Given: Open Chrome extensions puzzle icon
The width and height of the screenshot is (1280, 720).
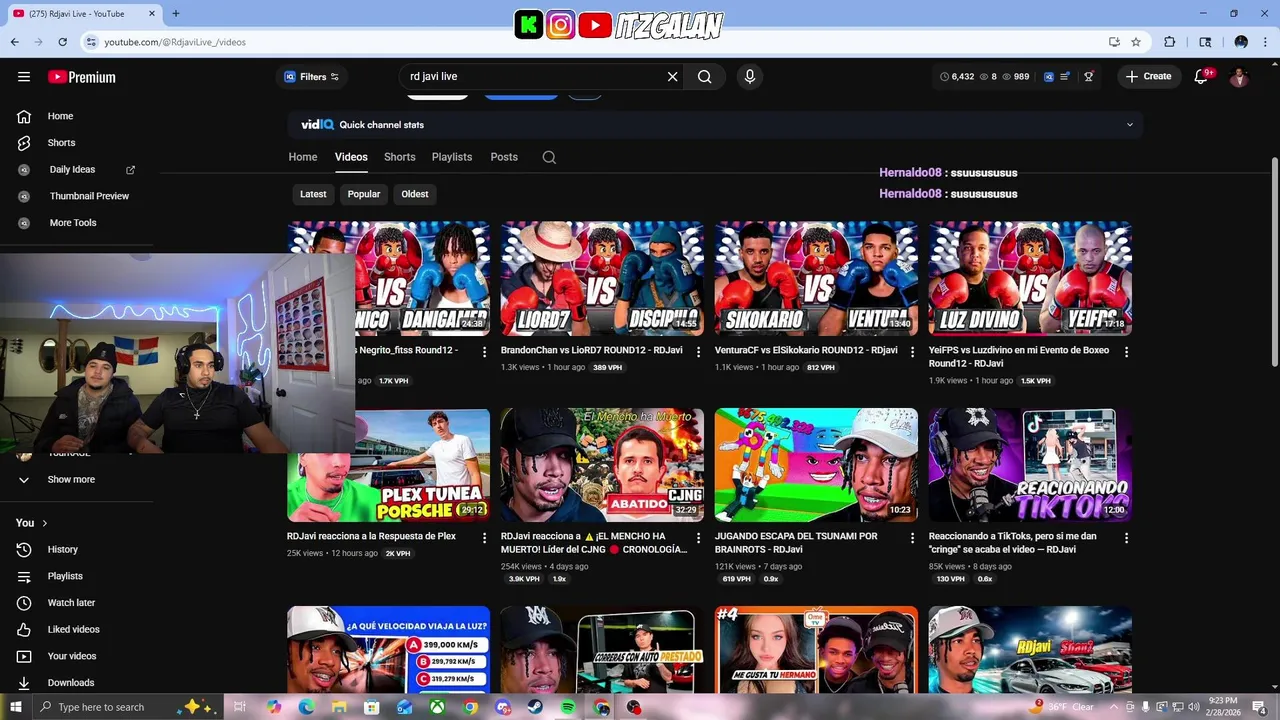Looking at the screenshot, I should [1170, 42].
